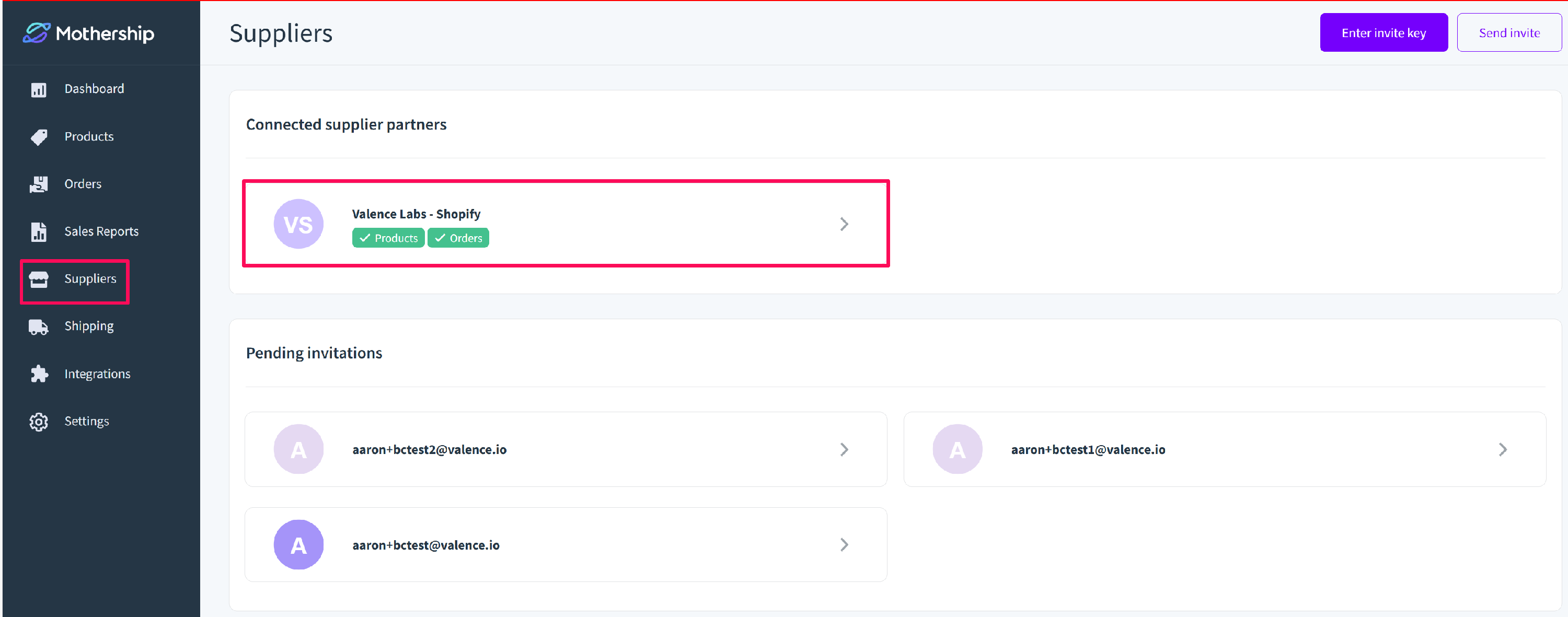
Task: Open the Sales Reports menu label
Action: (x=101, y=232)
